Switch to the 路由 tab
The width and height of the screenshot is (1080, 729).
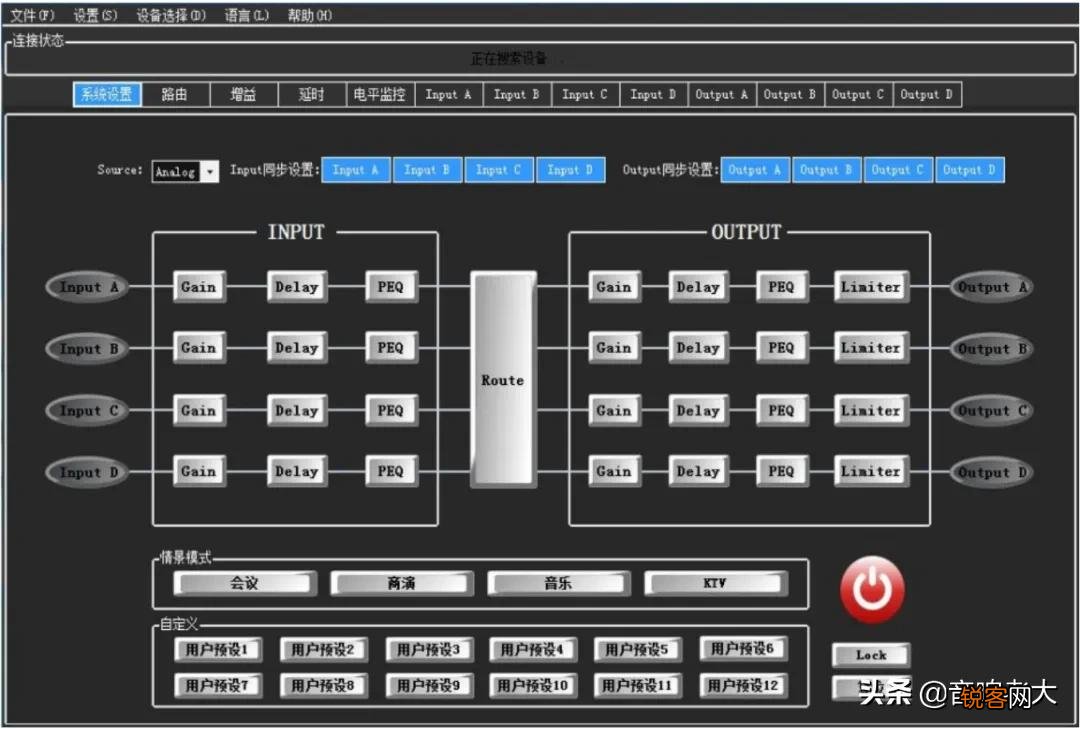[175, 95]
